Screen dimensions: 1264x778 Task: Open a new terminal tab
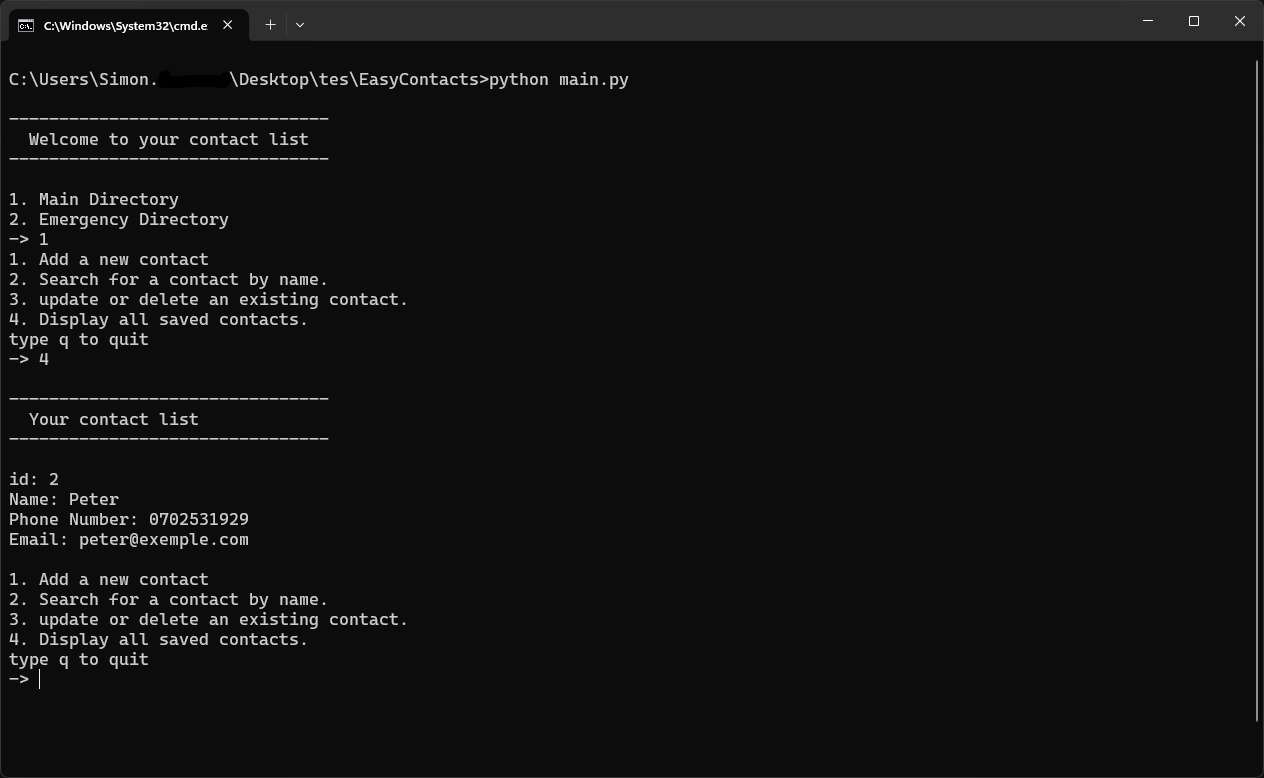269,24
